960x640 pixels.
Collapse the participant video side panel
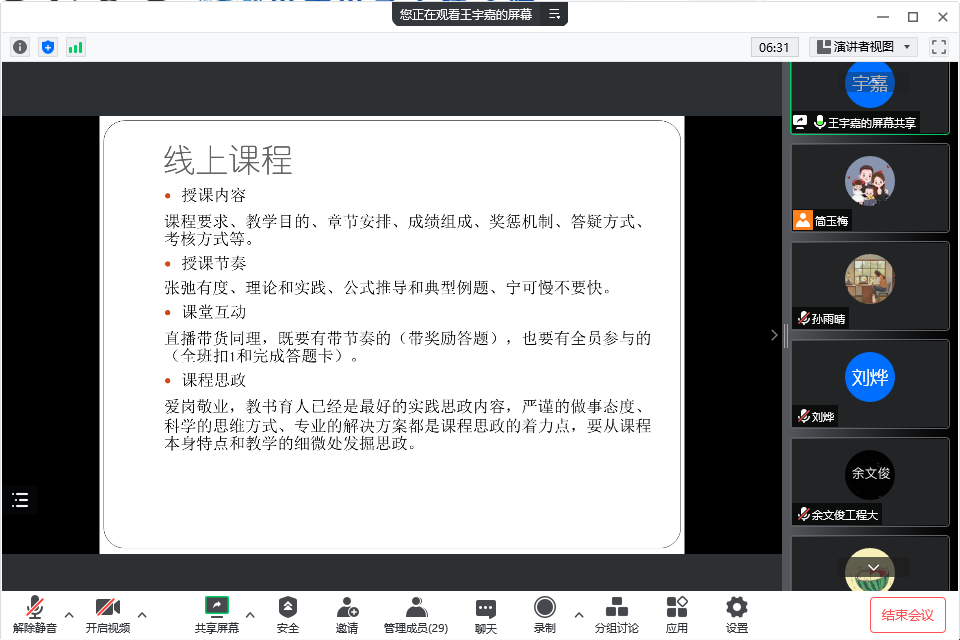point(774,336)
